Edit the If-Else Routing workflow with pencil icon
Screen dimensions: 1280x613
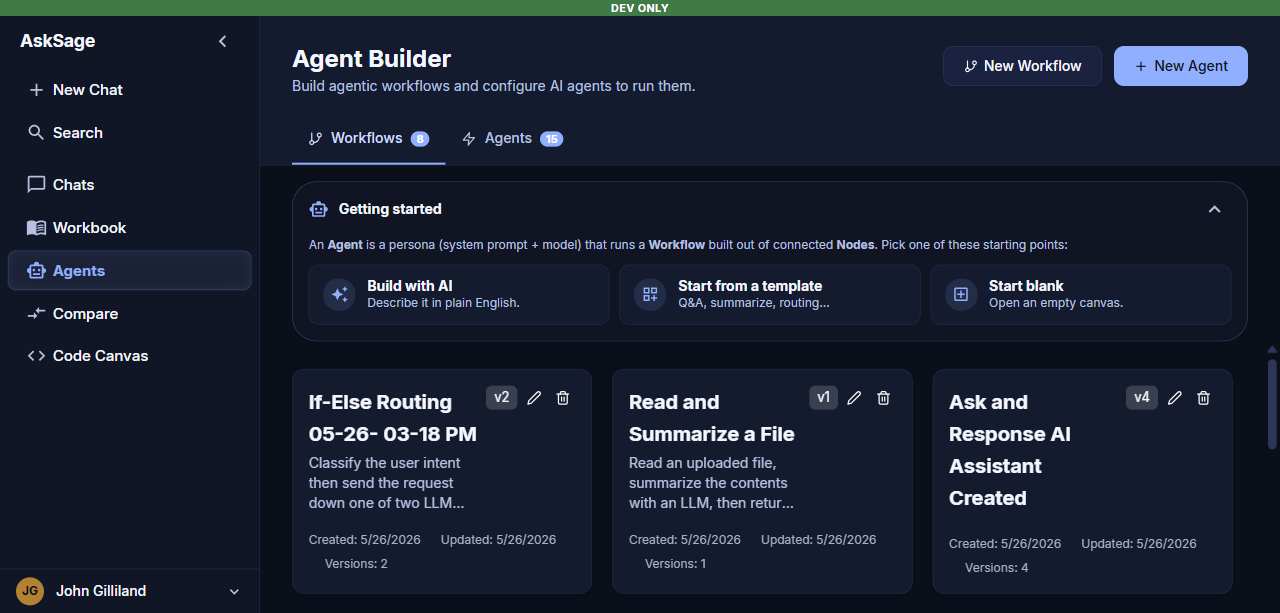[535, 398]
